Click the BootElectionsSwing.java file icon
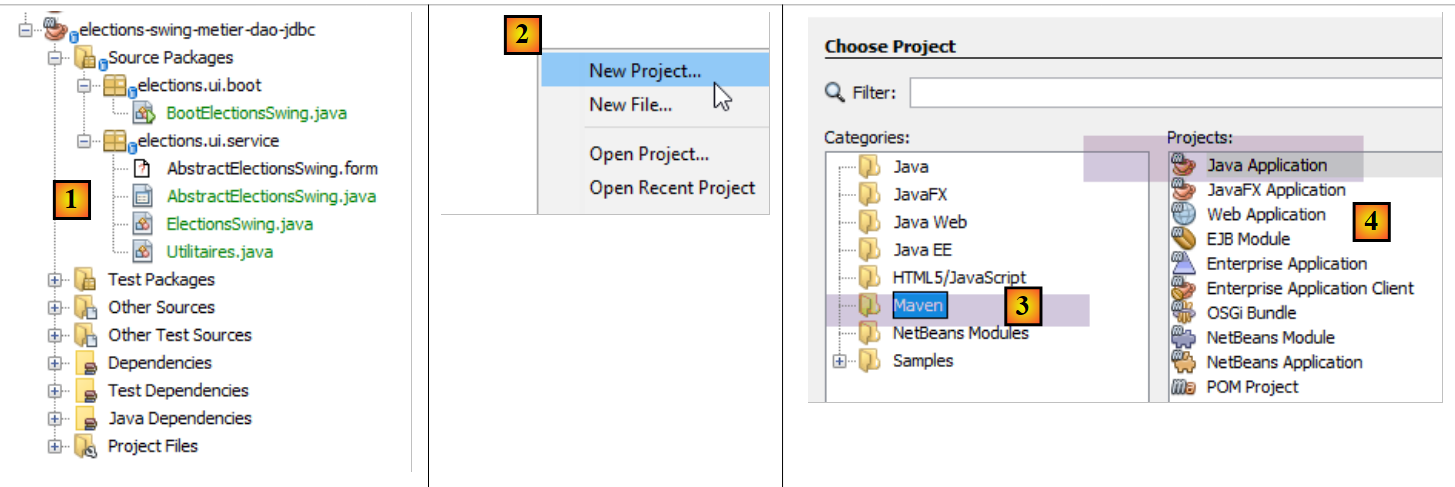This screenshot has height=487, width=1455. point(143,114)
